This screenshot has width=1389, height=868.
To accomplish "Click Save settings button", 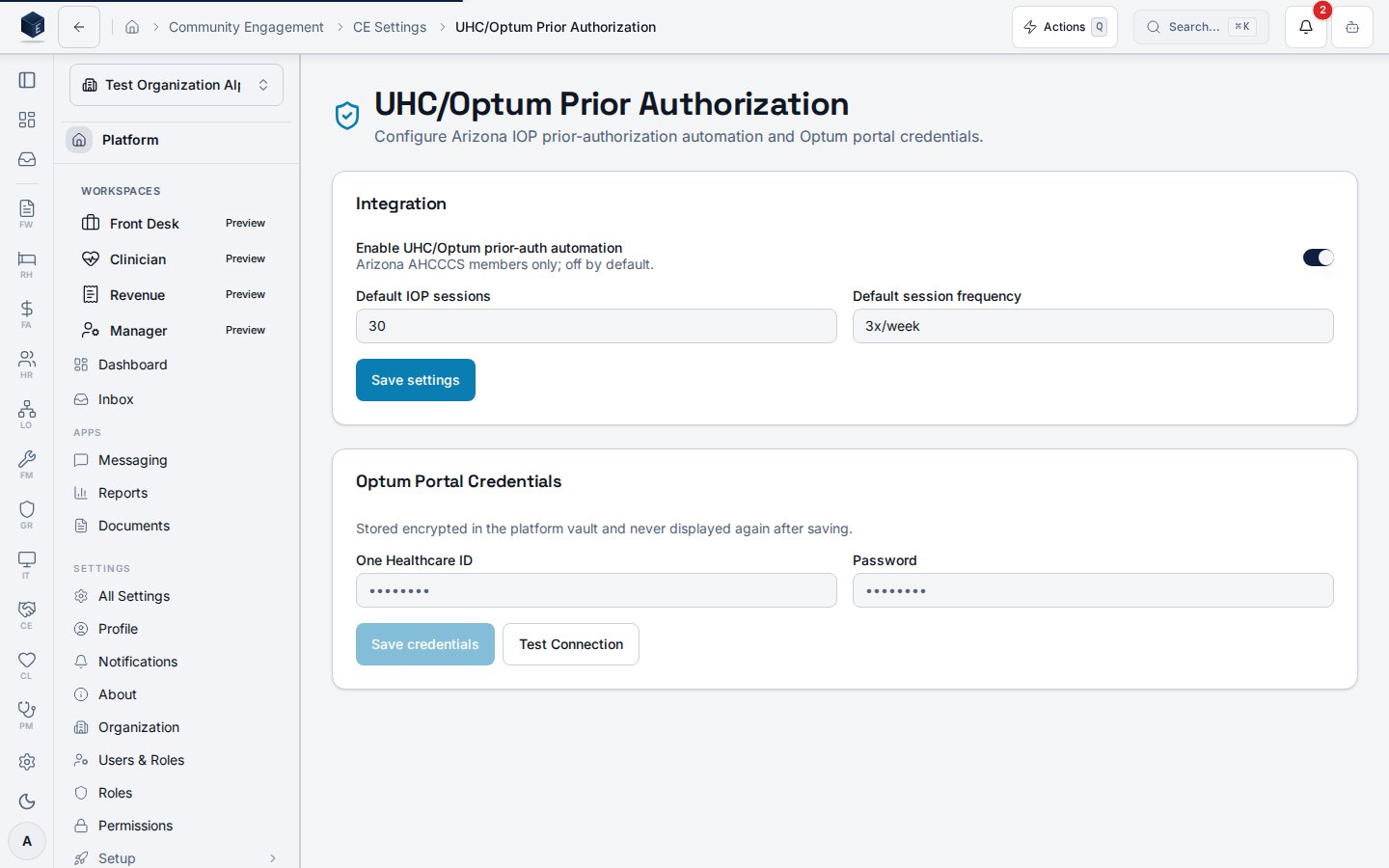I will (x=416, y=380).
